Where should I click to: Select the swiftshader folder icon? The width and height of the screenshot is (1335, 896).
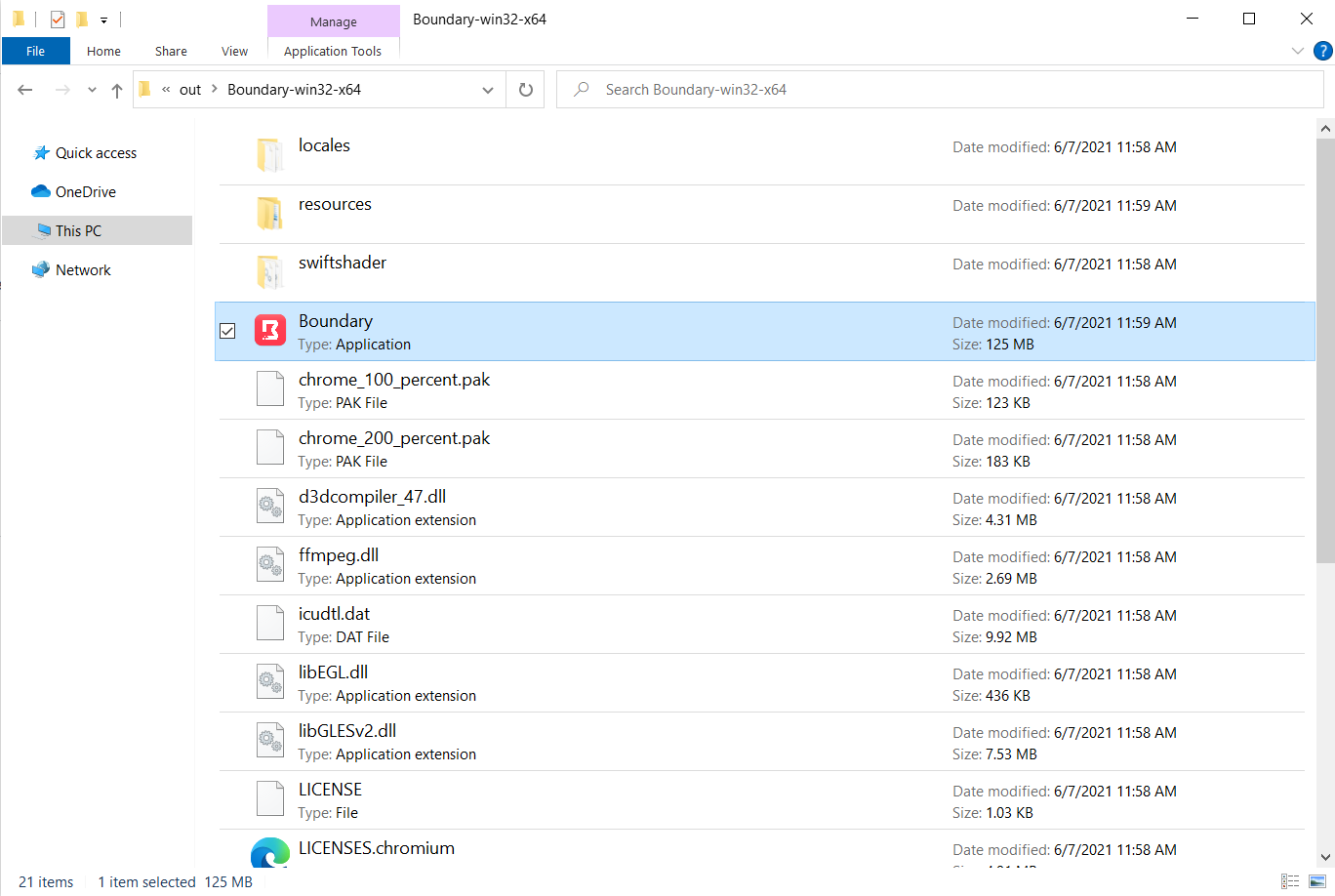tap(270, 271)
